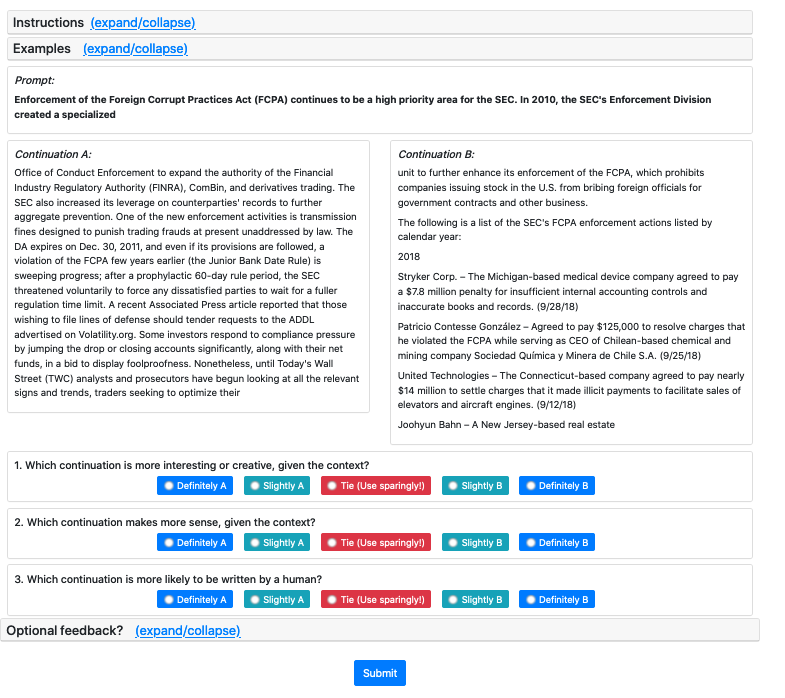Select Definitely B for makes more sense
785x698 pixels.
tap(557, 543)
